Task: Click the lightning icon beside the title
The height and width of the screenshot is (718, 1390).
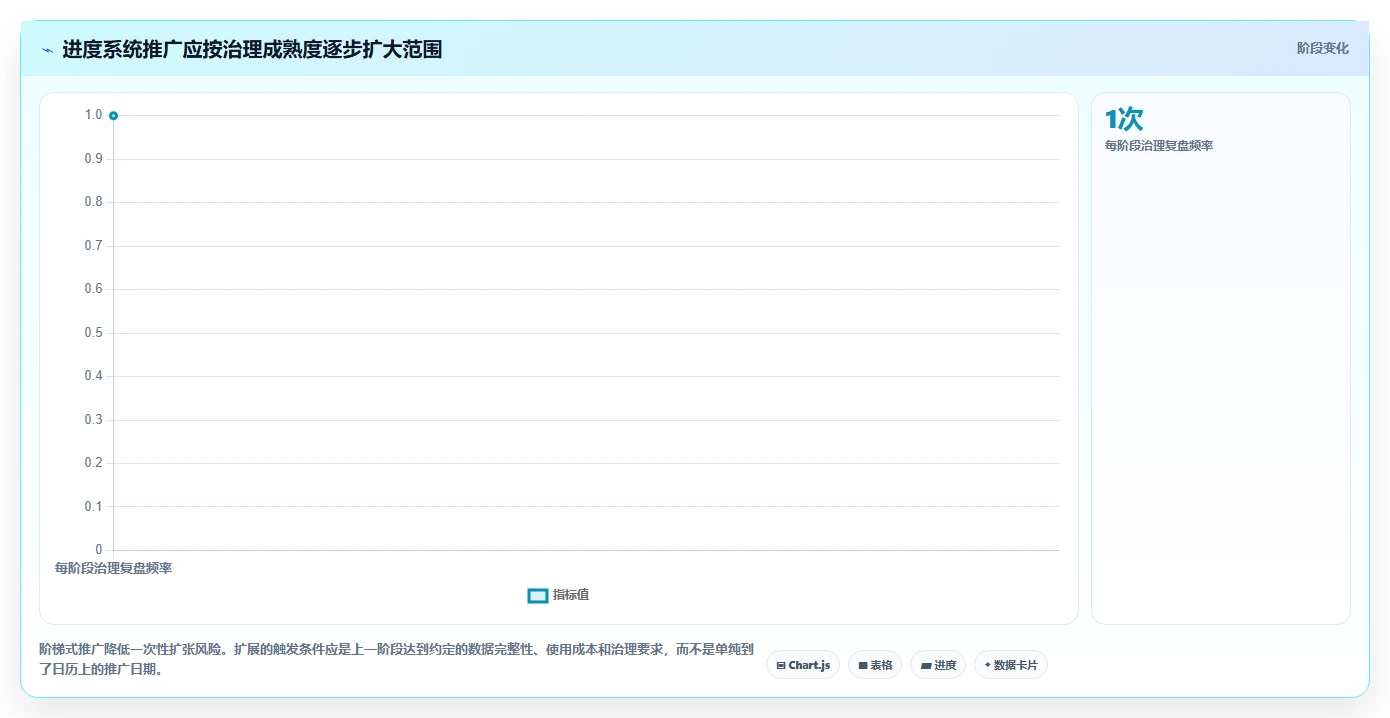Action: (47, 50)
